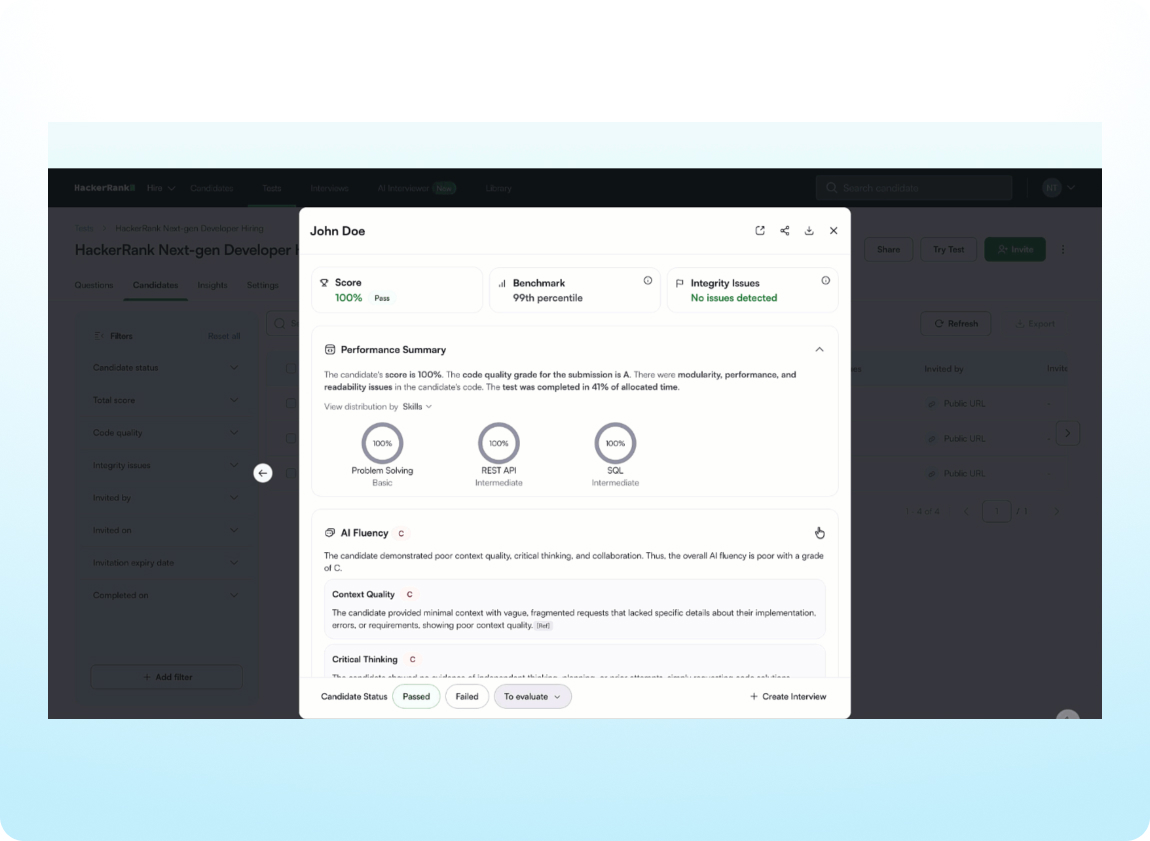
Task: Click the share icon in John Doe panel
Action: click(x=785, y=230)
